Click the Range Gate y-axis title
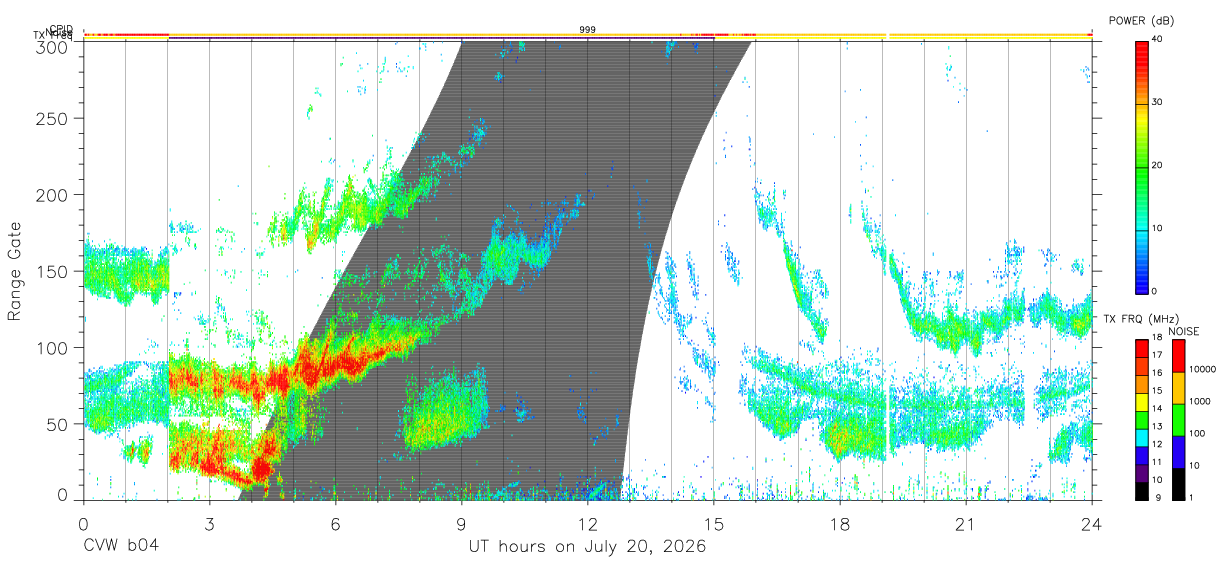 (15, 271)
